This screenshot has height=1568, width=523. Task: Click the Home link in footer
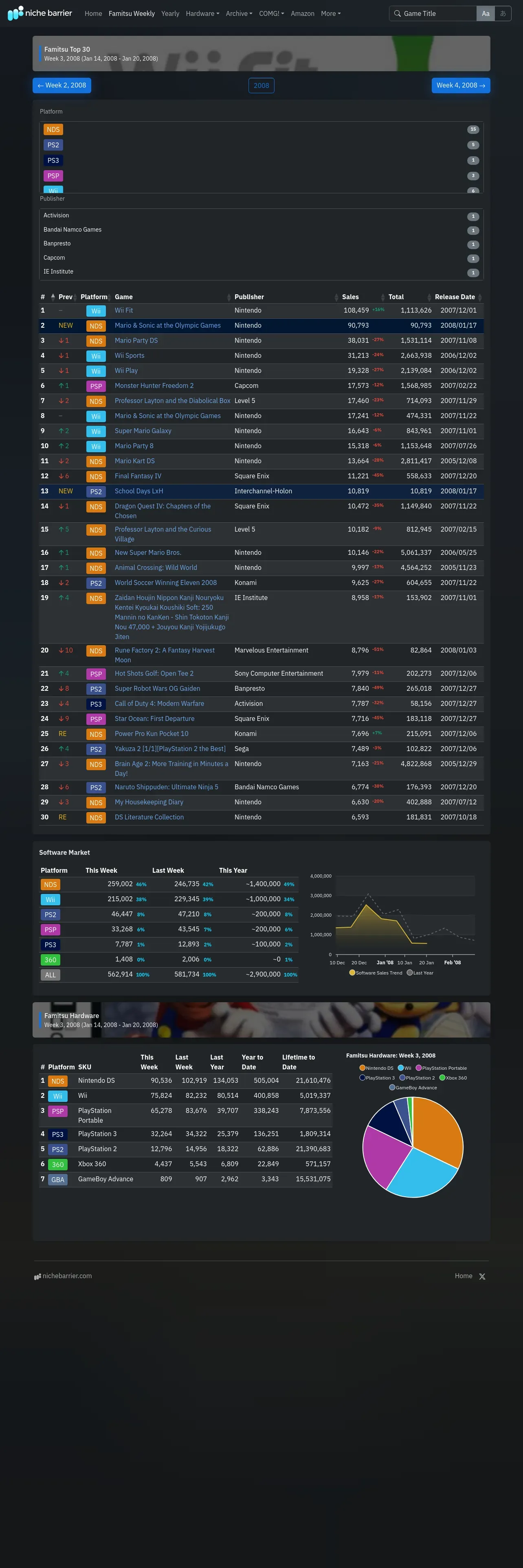[464, 1276]
